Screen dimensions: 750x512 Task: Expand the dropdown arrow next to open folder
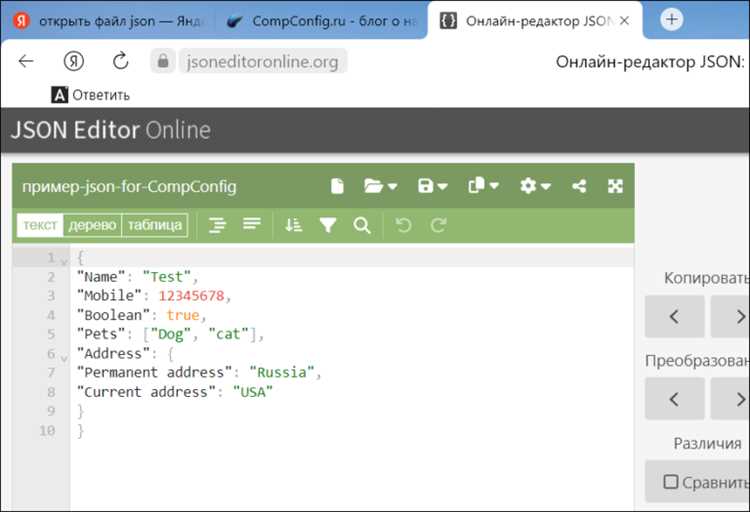point(393,186)
